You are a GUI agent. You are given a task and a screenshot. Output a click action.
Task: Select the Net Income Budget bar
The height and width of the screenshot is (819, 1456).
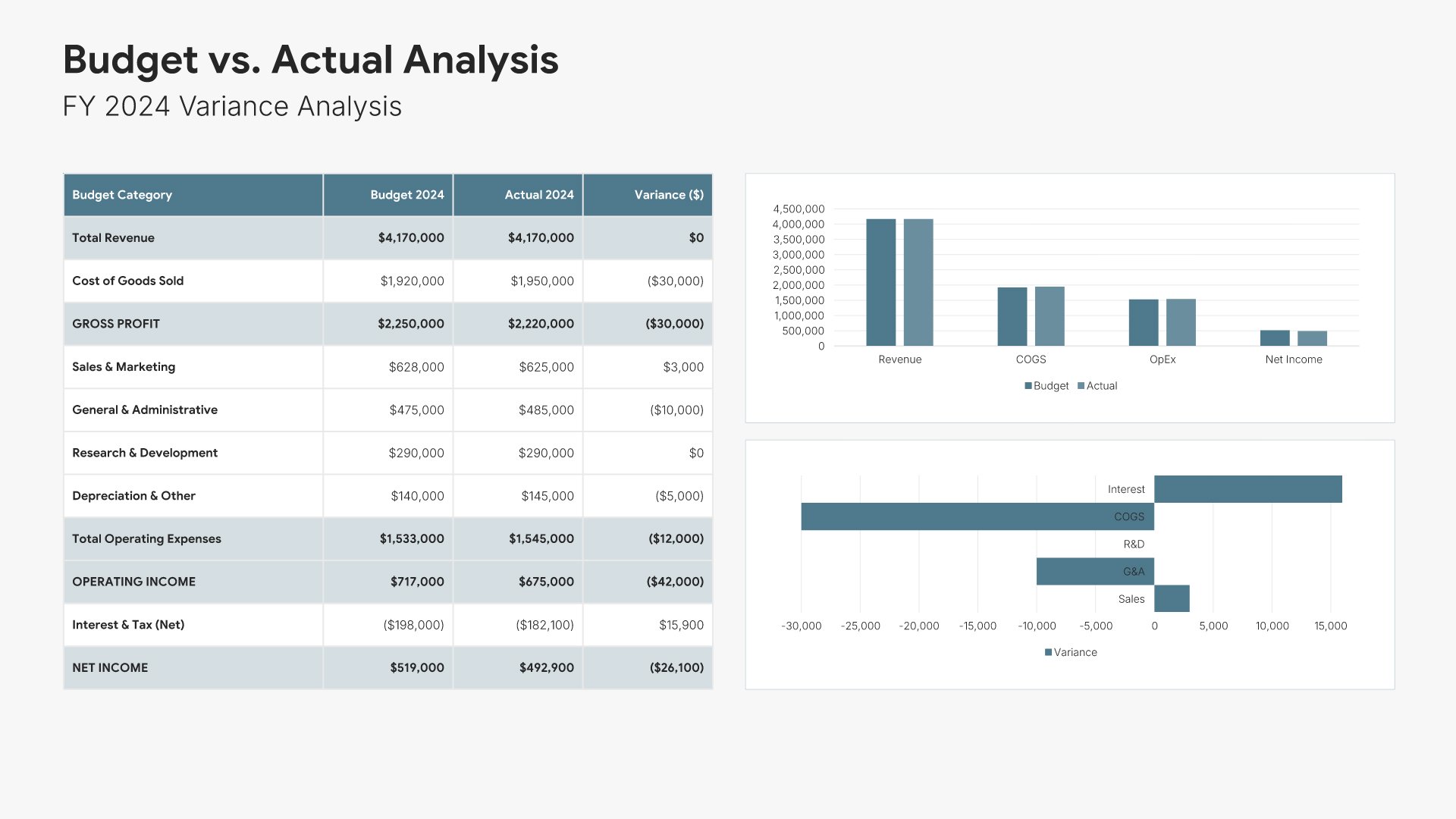[1275, 338]
